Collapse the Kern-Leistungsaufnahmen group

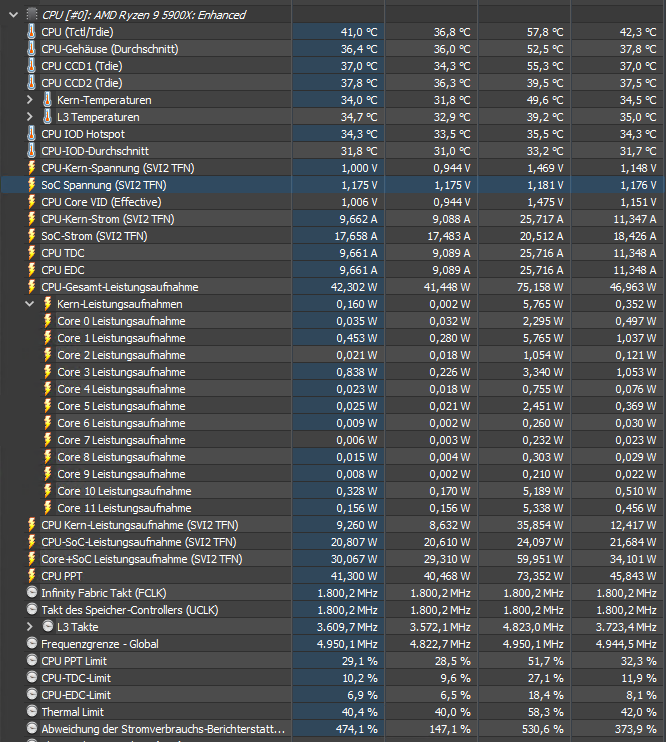coord(29,304)
